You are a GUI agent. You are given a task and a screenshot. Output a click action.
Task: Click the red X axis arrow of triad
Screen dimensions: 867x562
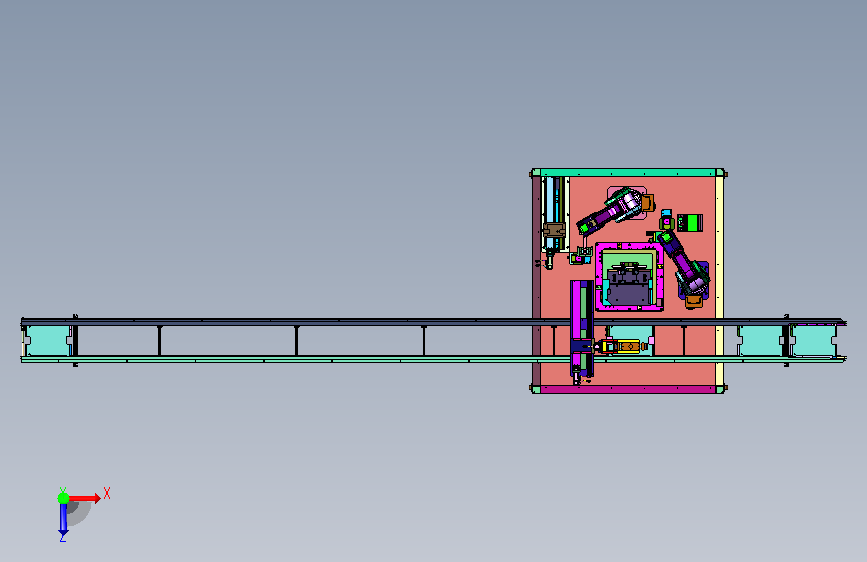(x=85, y=498)
